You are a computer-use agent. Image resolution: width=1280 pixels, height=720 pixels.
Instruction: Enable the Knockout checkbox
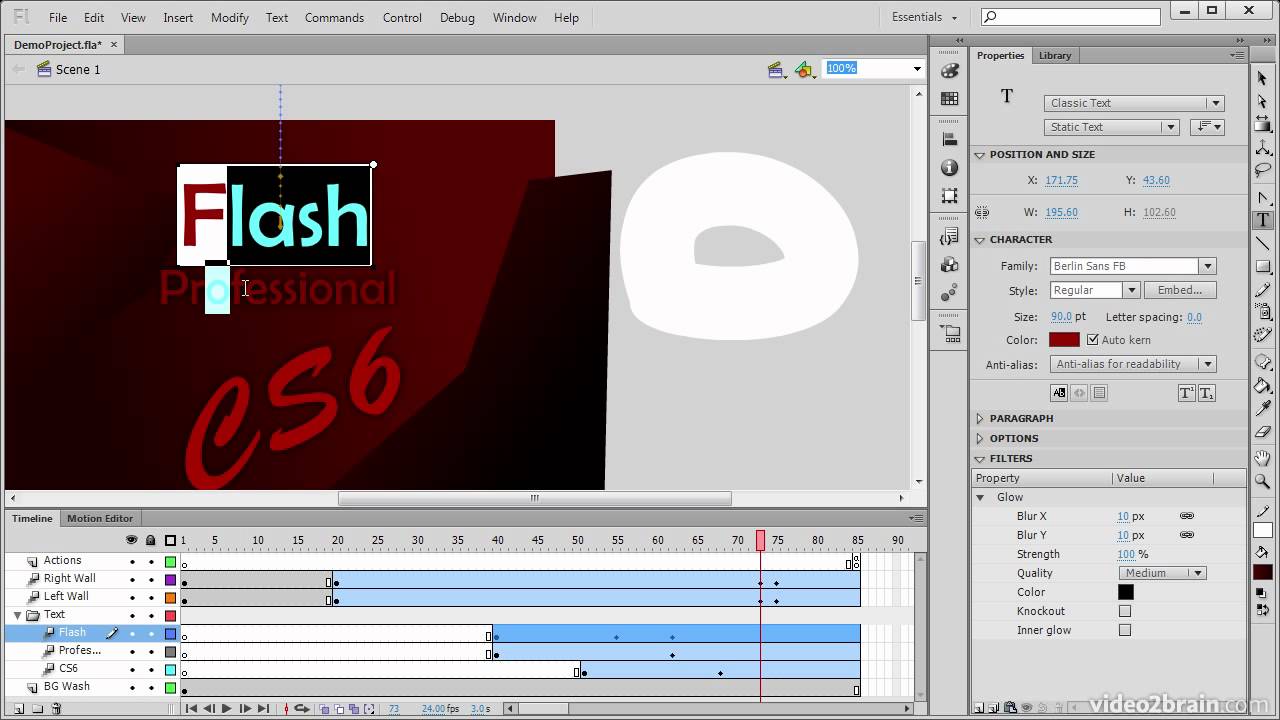(x=1125, y=611)
